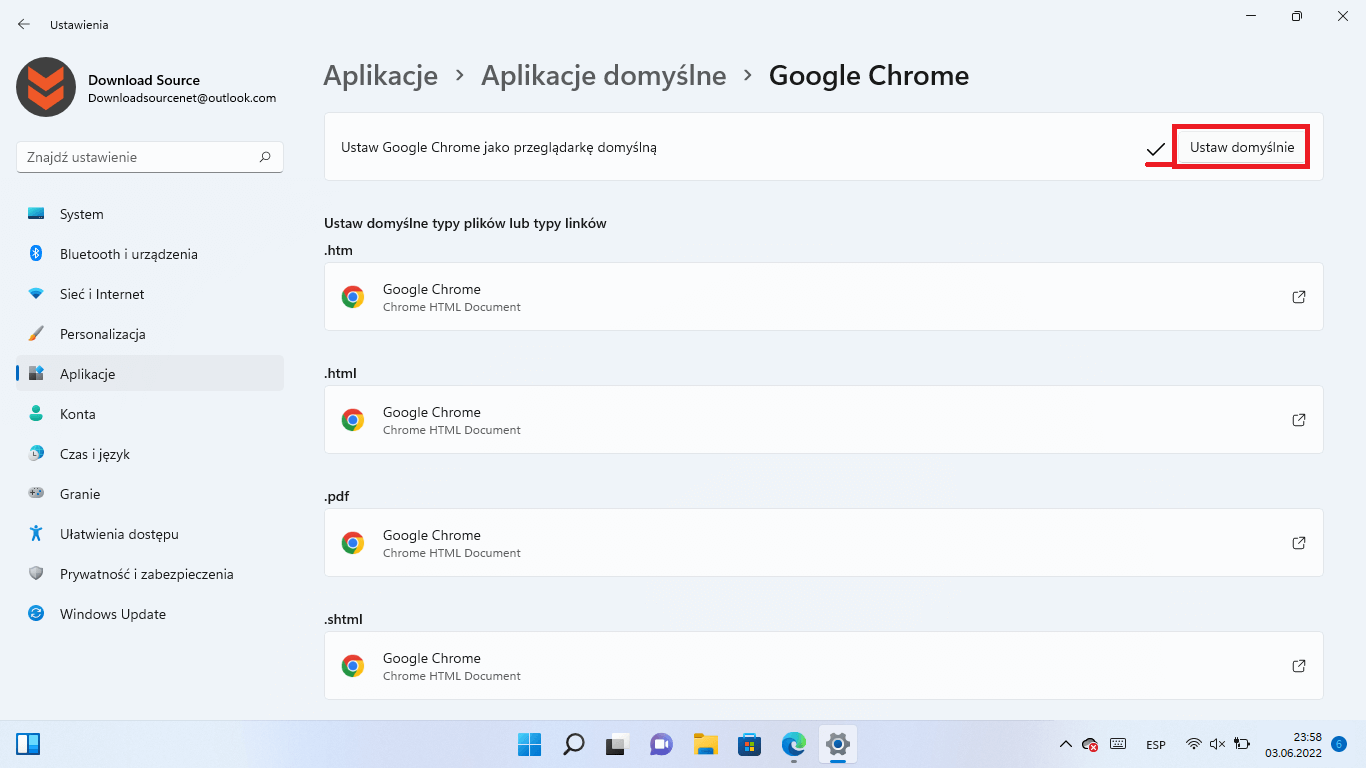
Task: Open taskbar Search
Action: tap(574, 744)
